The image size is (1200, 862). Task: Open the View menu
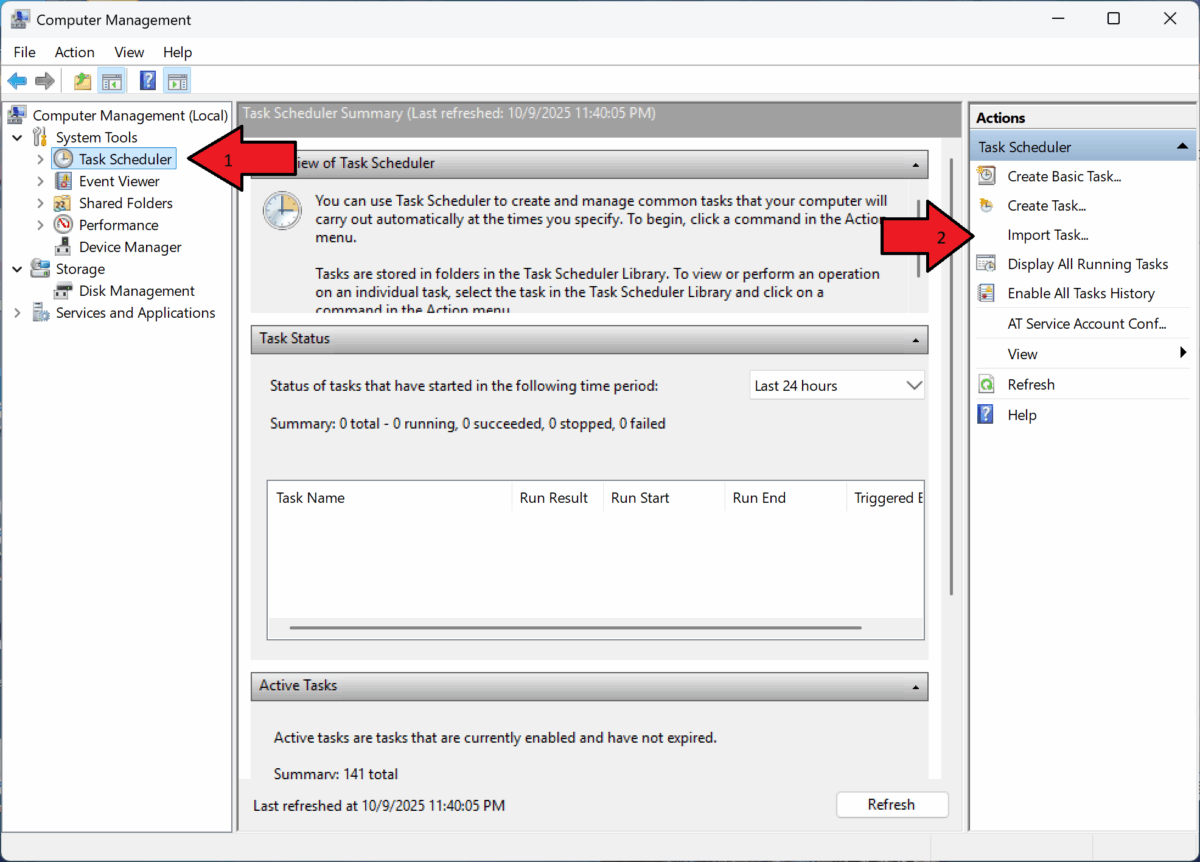point(129,52)
